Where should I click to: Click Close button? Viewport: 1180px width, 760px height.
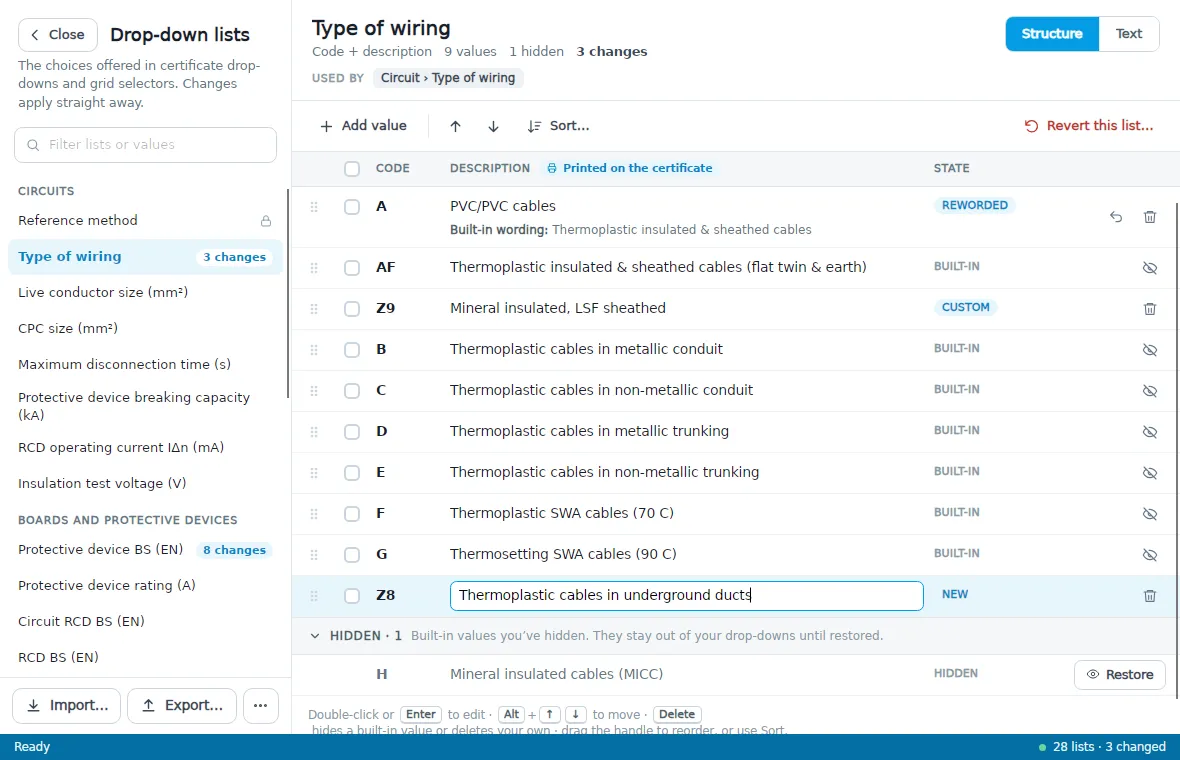[x=58, y=35]
